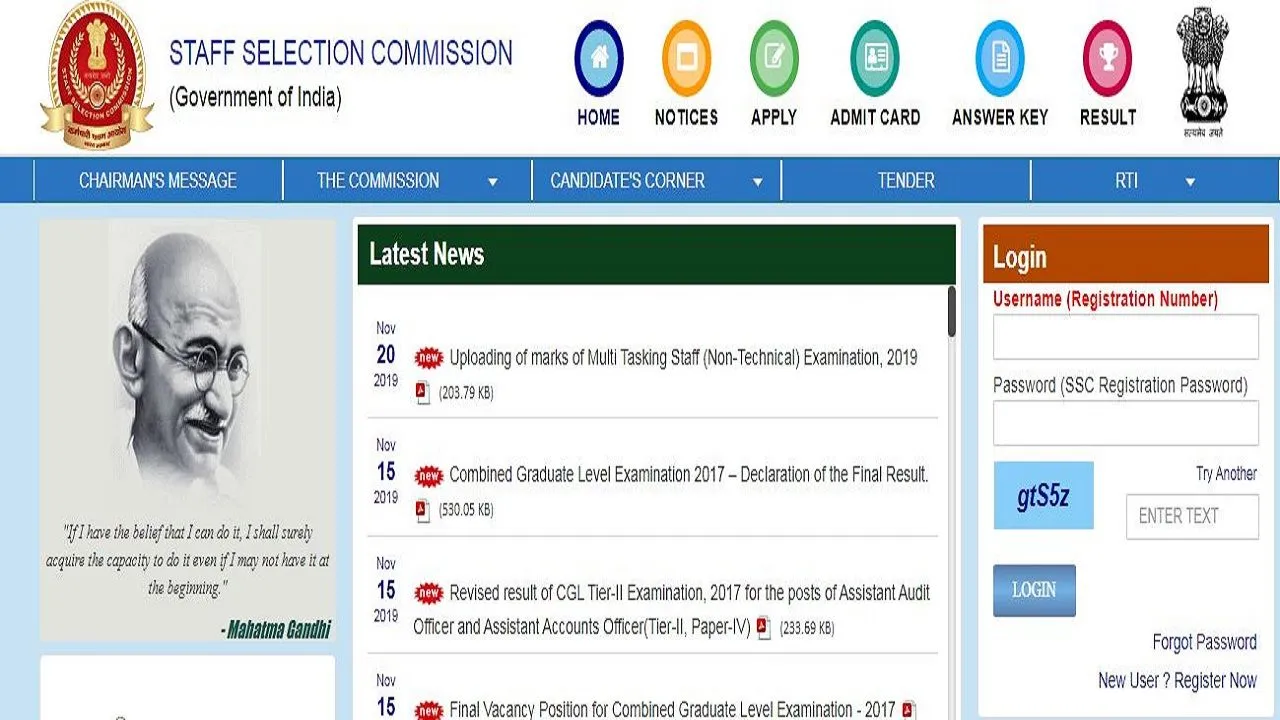Open the Admit Card icon
Screen dimensions: 1280x720
875,58
